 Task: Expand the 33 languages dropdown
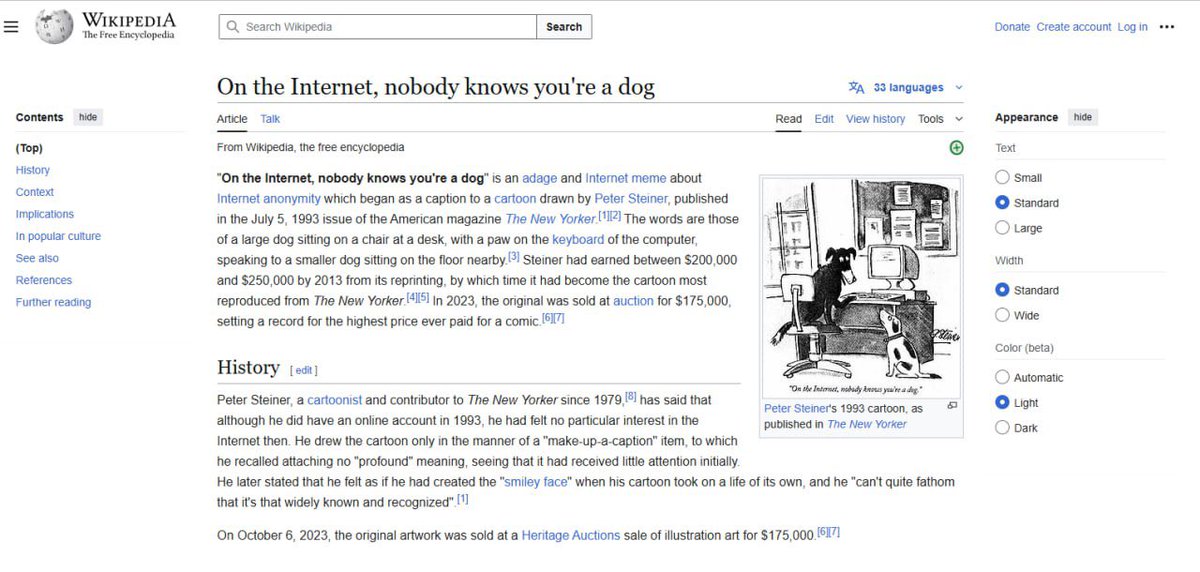[x=906, y=88]
